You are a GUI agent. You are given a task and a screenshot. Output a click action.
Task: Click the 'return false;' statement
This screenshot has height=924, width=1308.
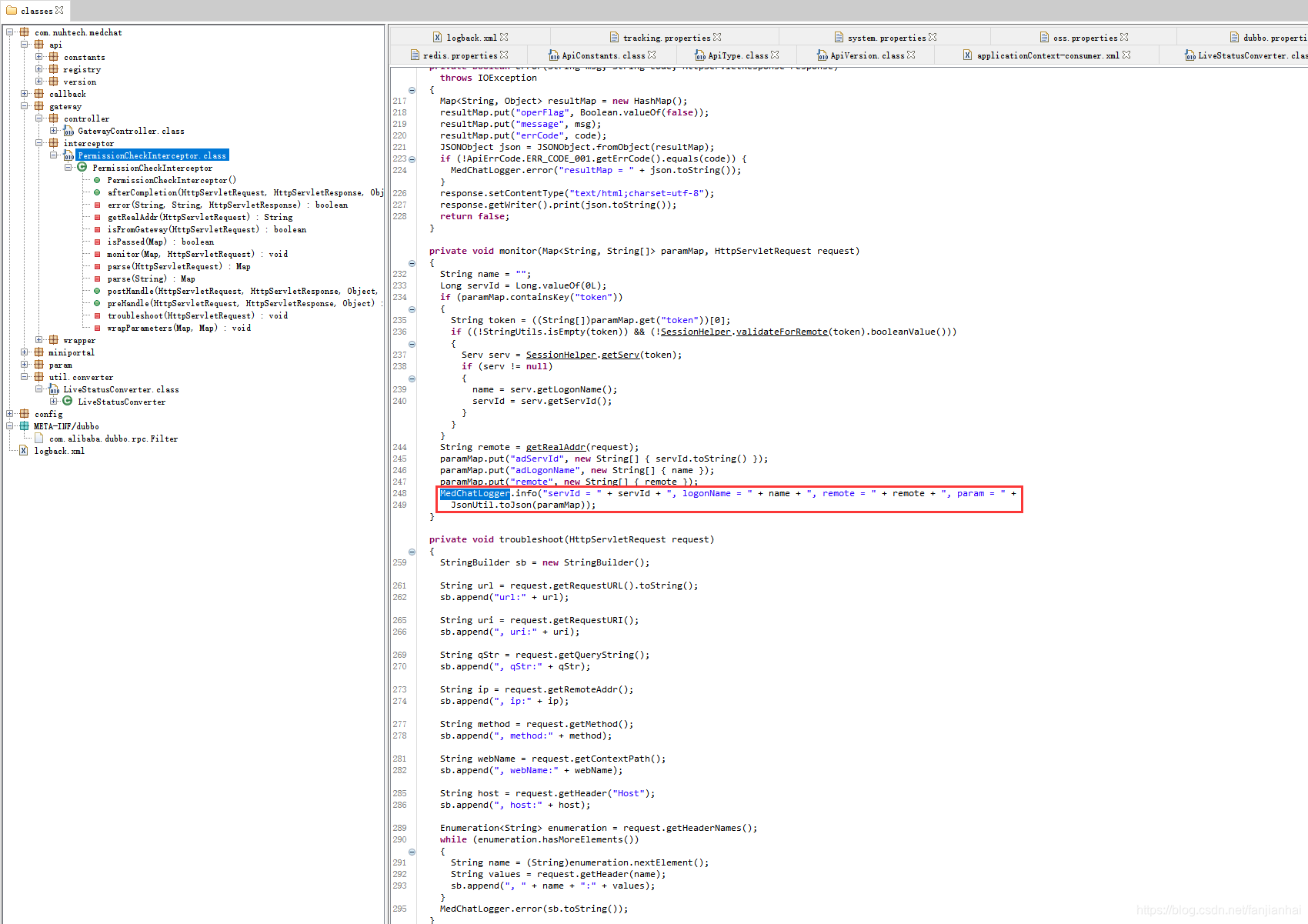pyautogui.click(x=475, y=216)
